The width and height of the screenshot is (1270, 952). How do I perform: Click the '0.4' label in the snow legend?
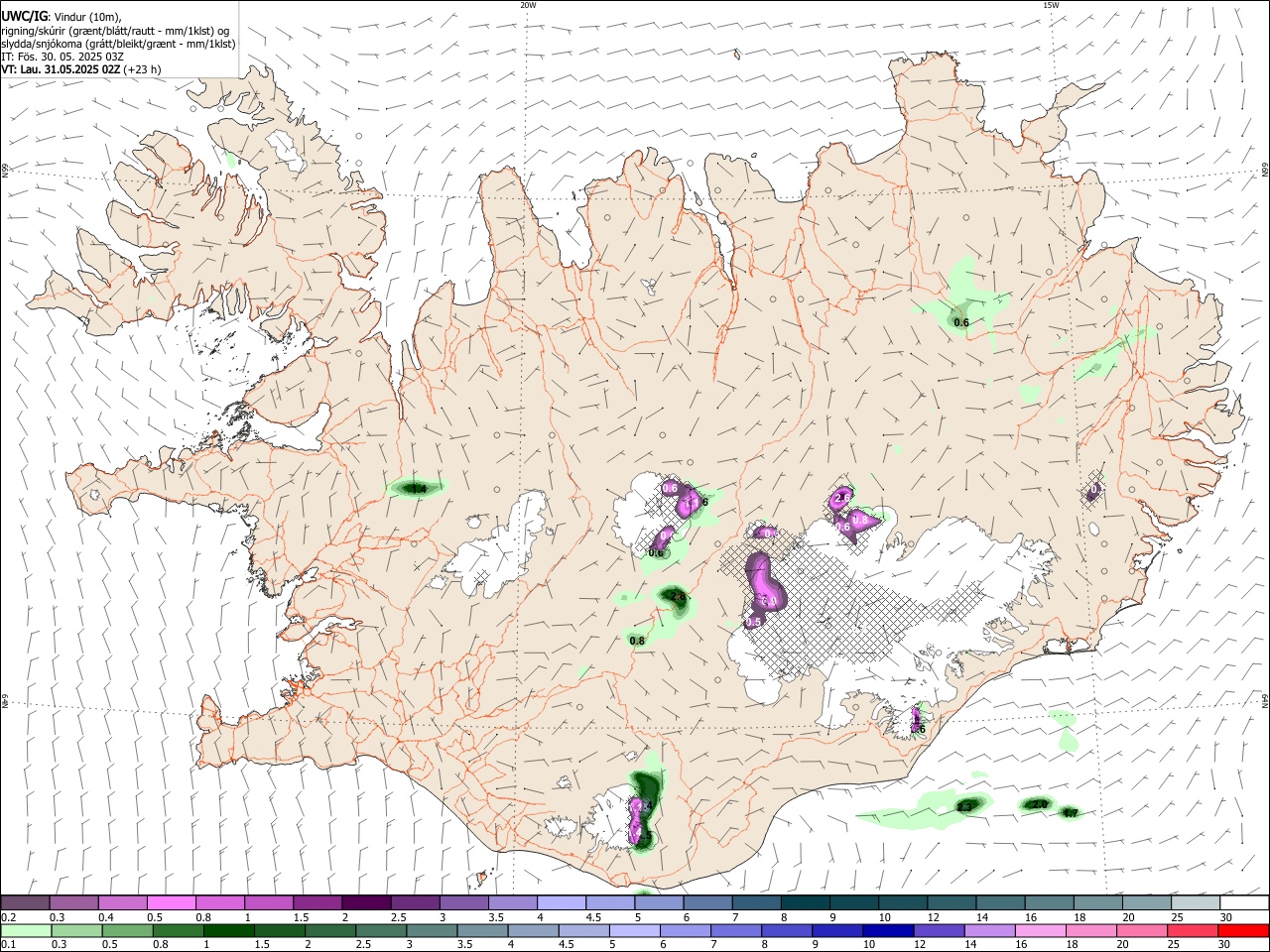(105, 917)
